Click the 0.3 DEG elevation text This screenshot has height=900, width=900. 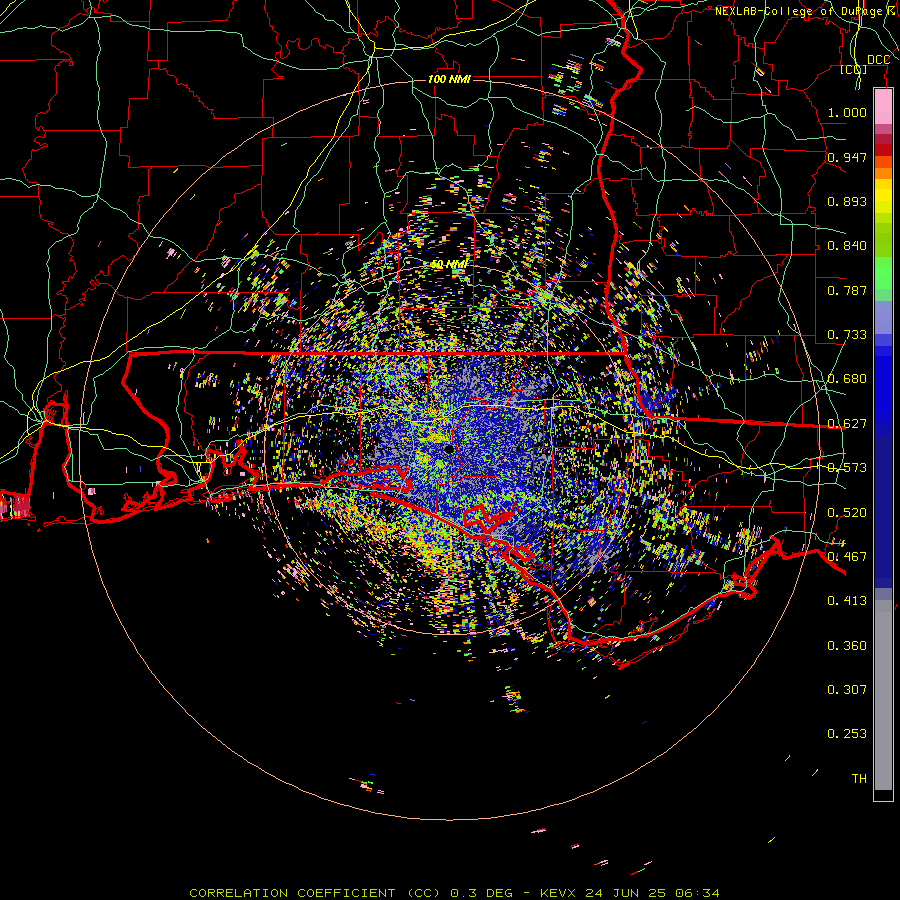pos(482,893)
